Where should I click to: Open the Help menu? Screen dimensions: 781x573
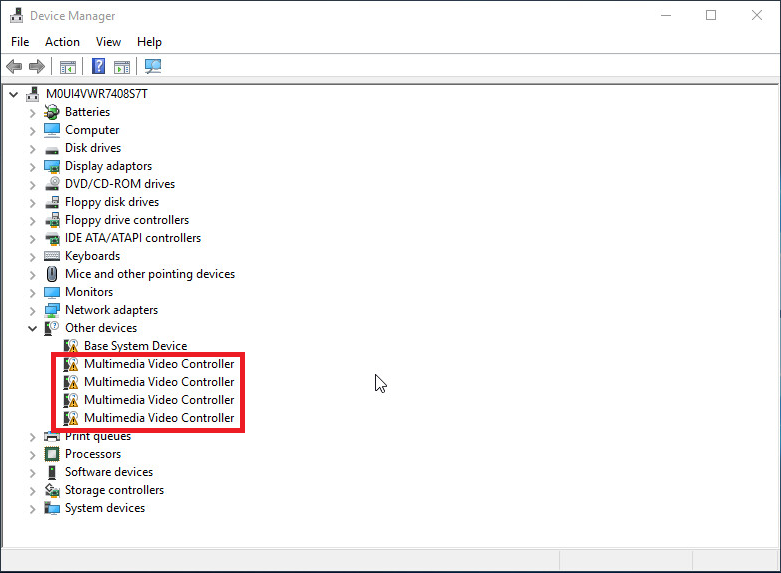pyautogui.click(x=149, y=42)
